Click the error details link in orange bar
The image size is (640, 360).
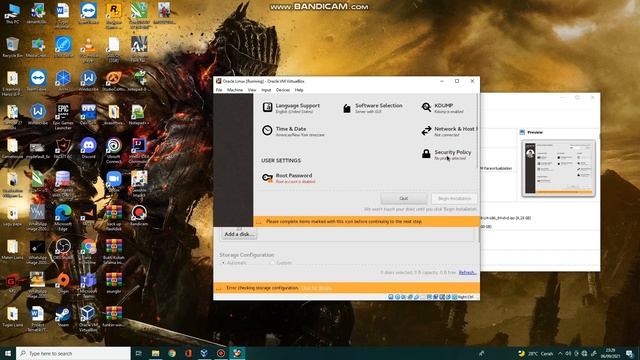pyautogui.click(x=316, y=288)
